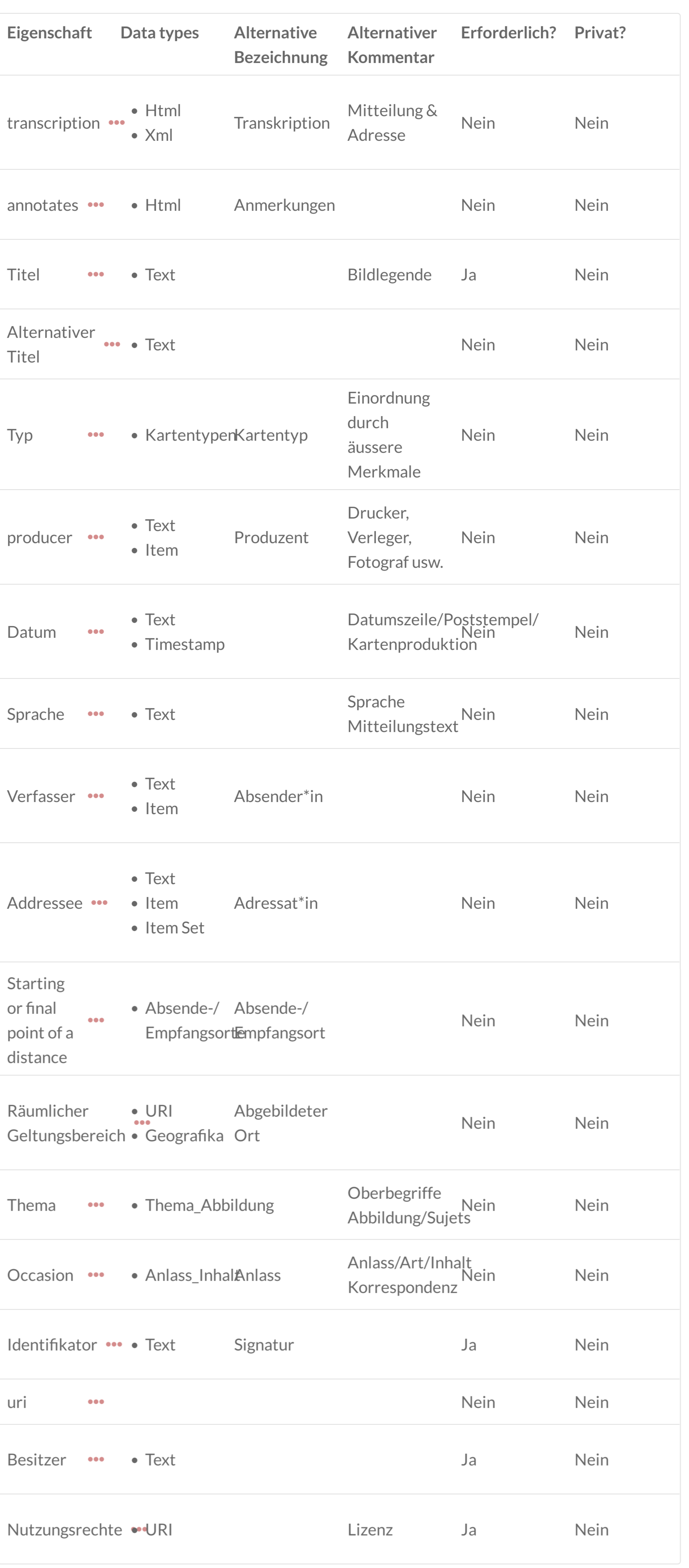Click the ellipsis icon next to transcription
The image size is (689, 1568).
[x=116, y=122]
